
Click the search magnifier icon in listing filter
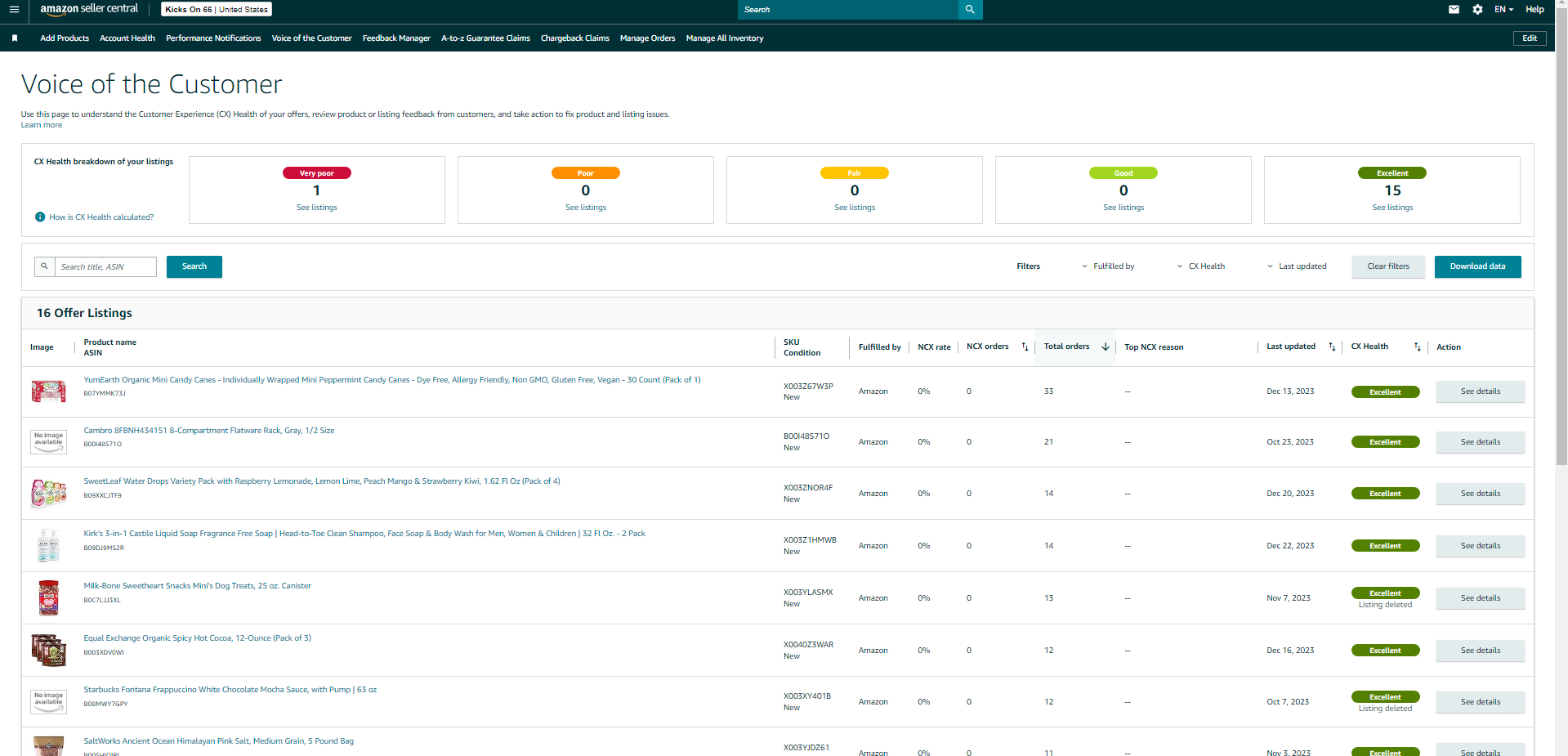pyautogui.click(x=45, y=266)
